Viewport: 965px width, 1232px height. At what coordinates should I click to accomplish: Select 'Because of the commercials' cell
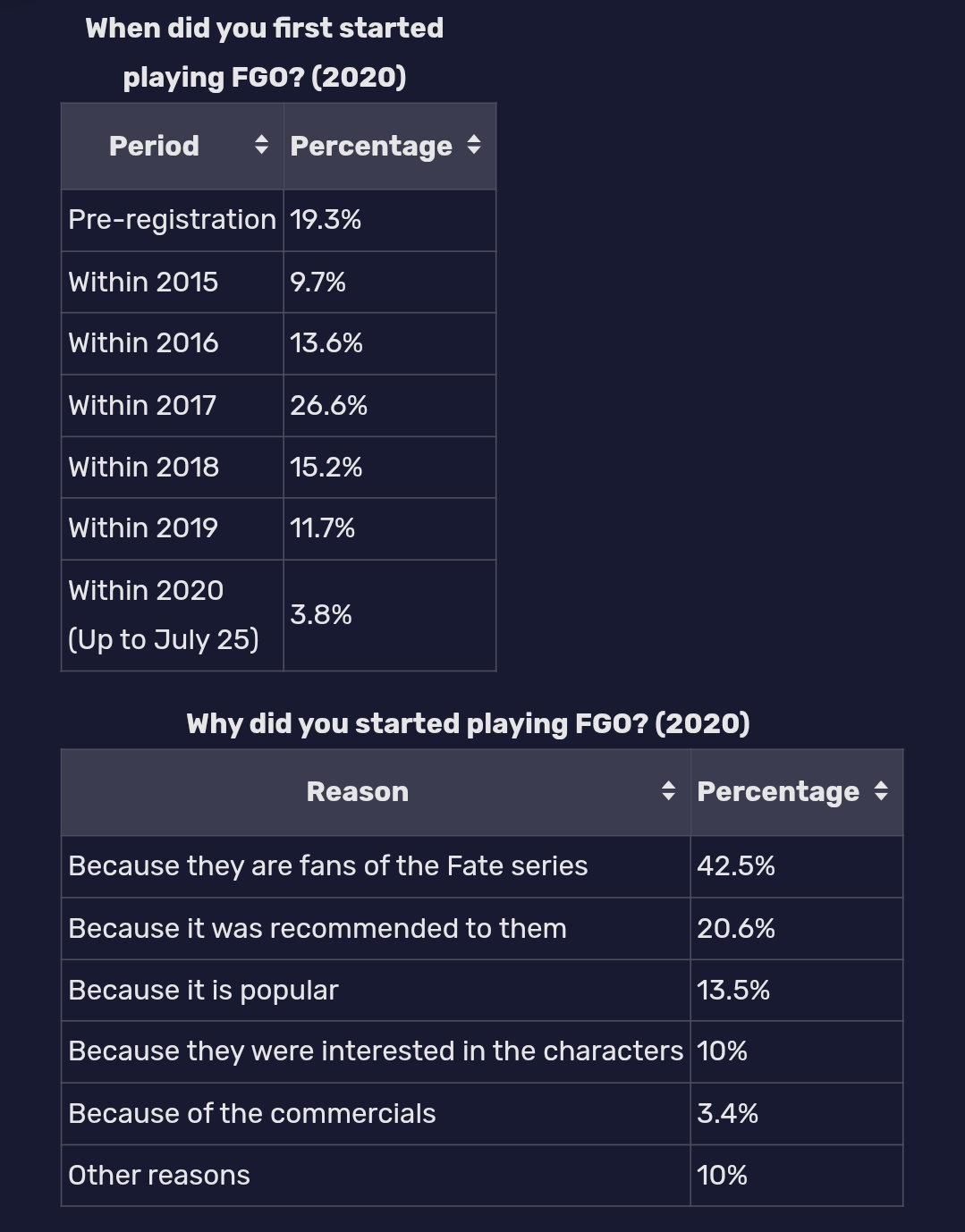[376, 1113]
